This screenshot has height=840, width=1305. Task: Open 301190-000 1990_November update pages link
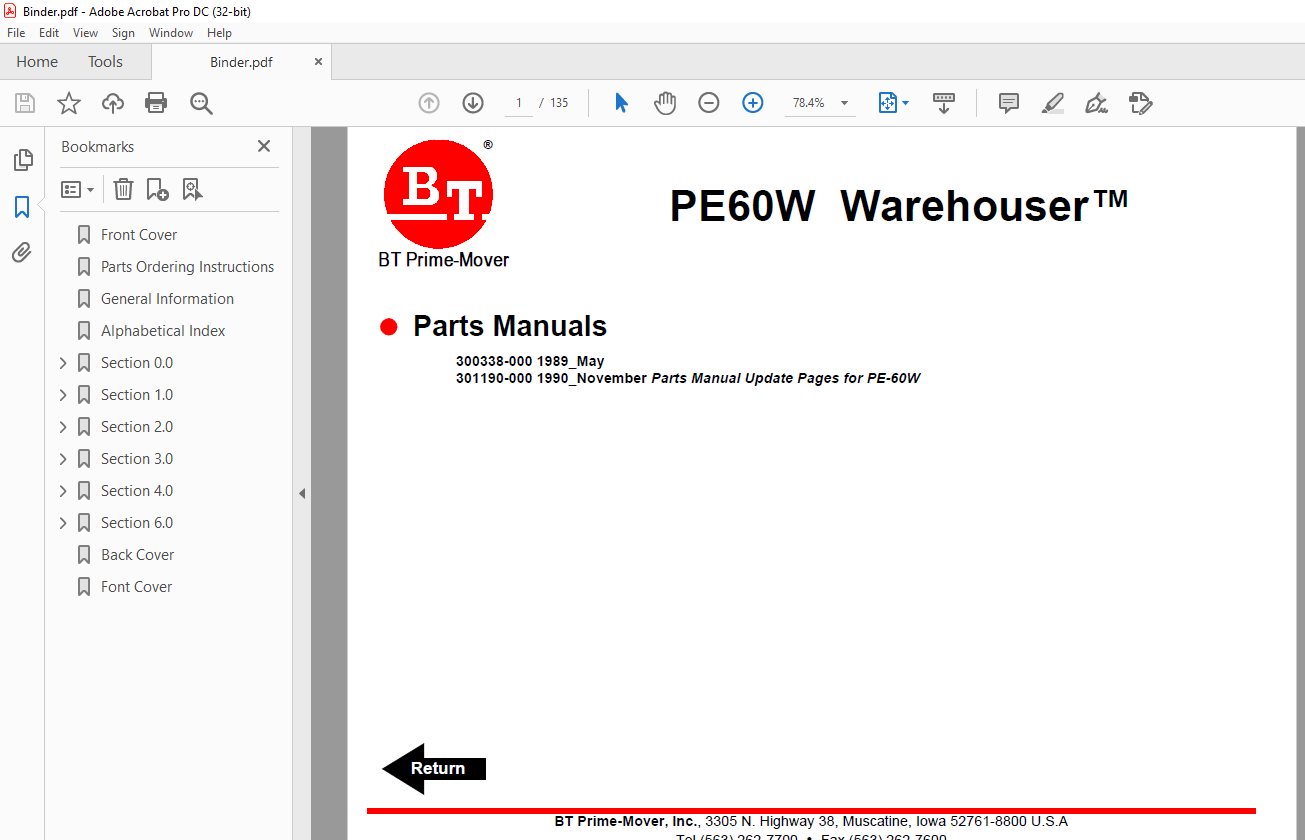pyautogui.click(x=688, y=378)
